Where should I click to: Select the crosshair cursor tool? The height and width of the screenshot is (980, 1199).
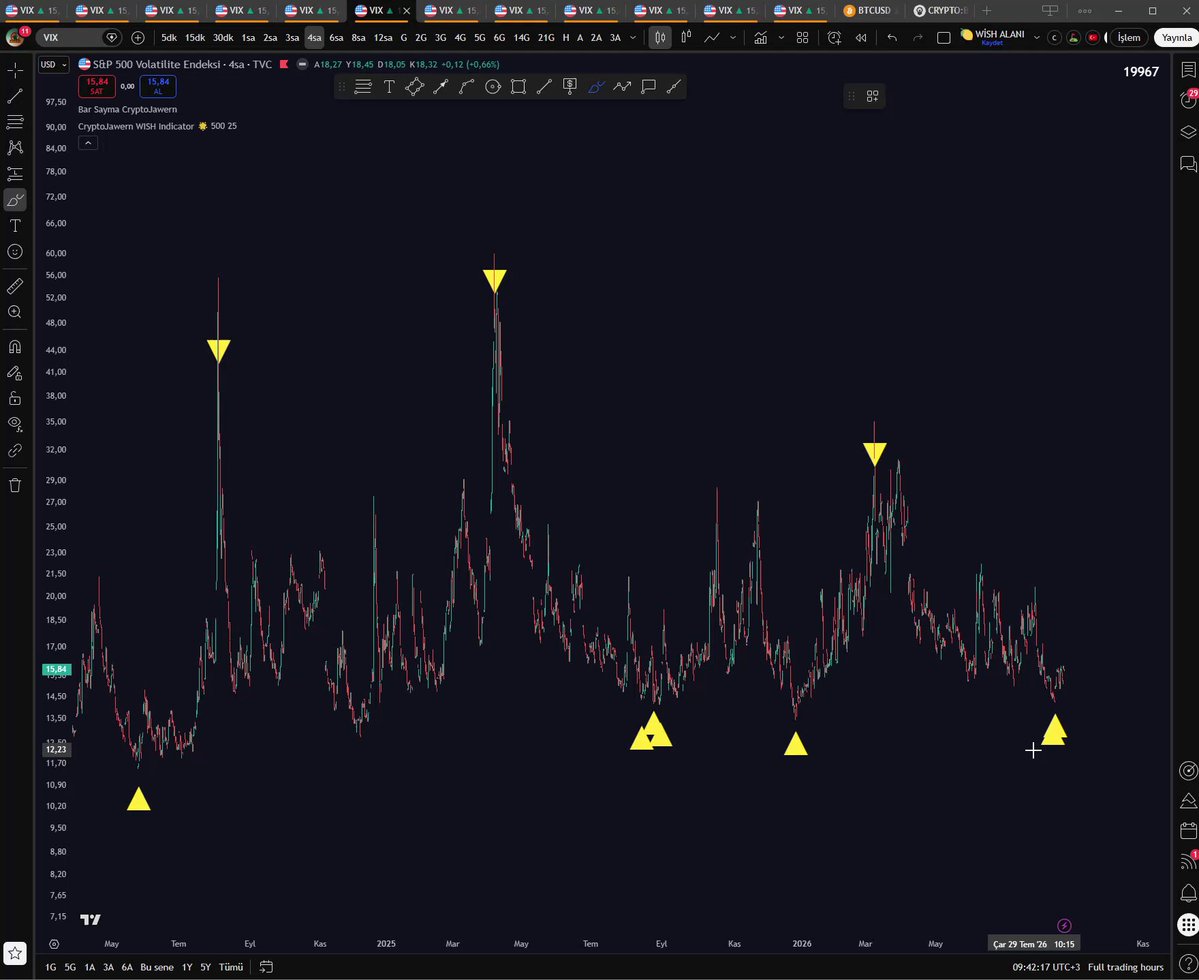point(15,70)
